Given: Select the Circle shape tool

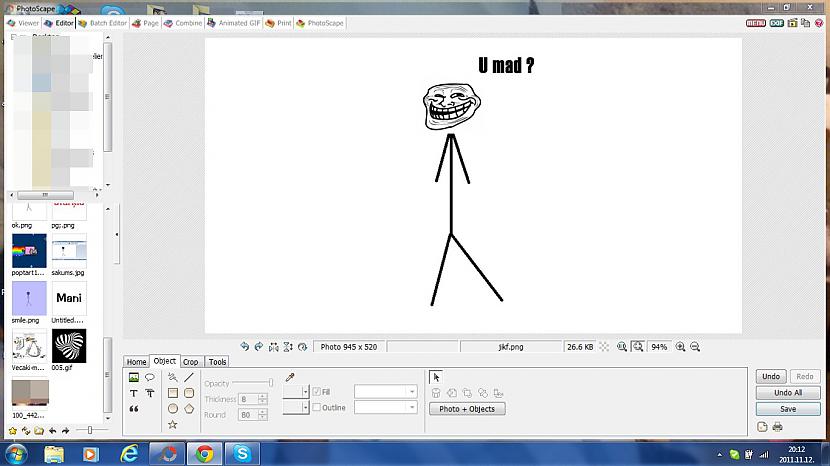Looking at the screenshot, I should click(x=173, y=409).
